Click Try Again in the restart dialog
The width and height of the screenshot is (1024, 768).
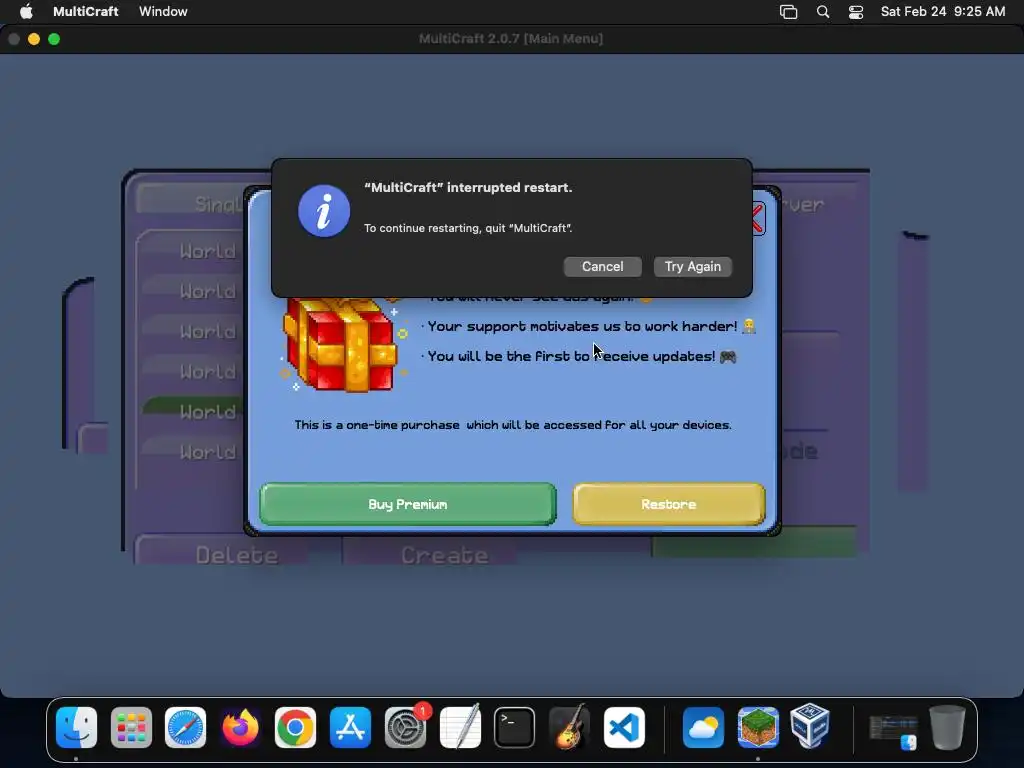[x=692, y=266]
